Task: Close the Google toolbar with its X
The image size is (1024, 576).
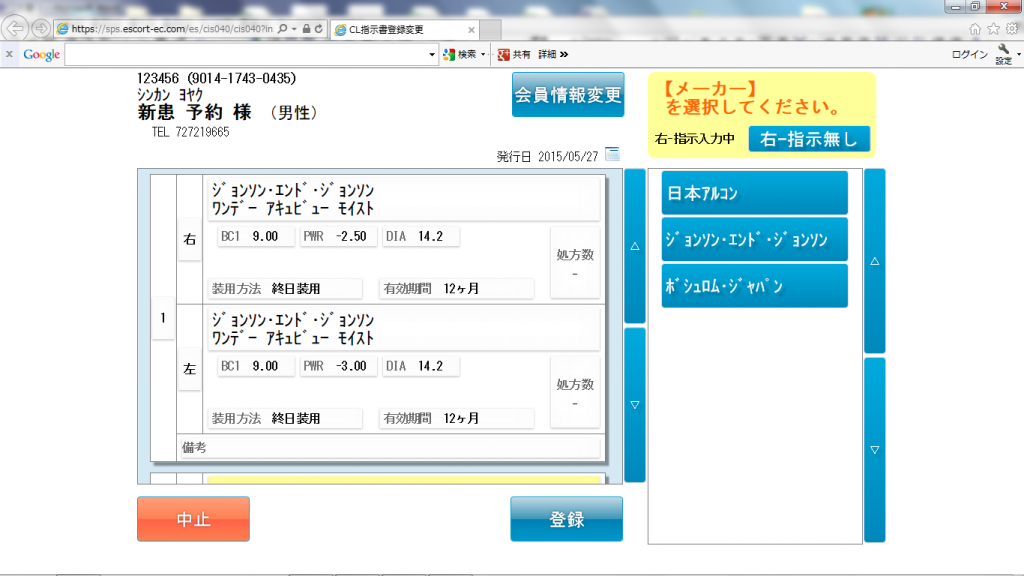Action: click(x=9, y=54)
